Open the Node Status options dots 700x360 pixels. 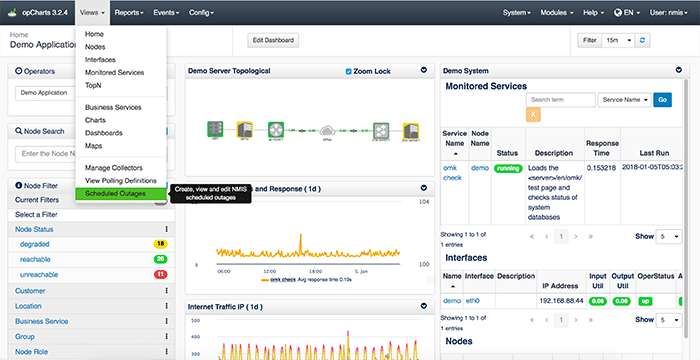(x=167, y=229)
